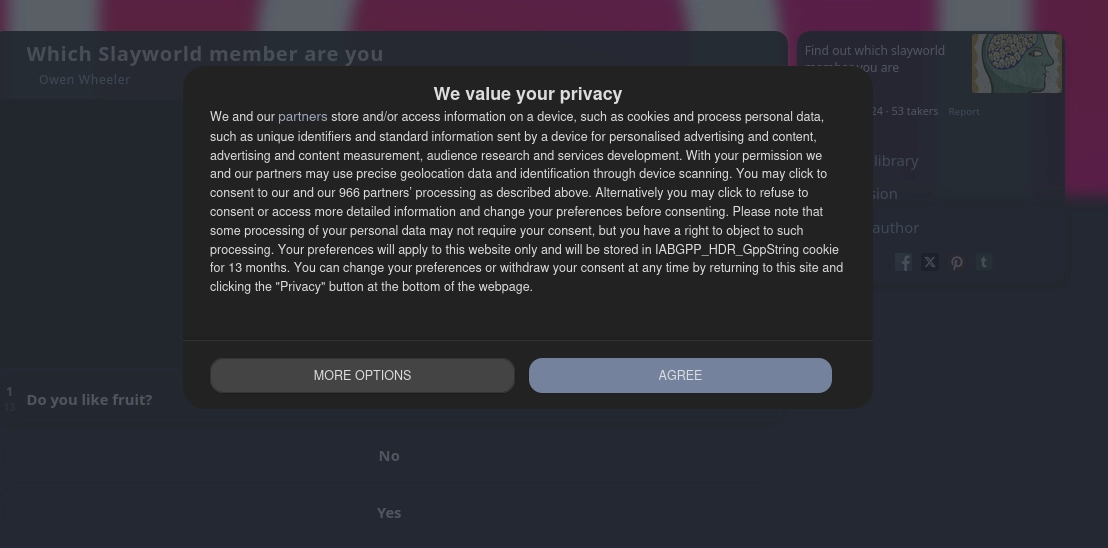Click the question number 1 indicator
Screen dimensions: 1108x548
[x=10, y=392]
